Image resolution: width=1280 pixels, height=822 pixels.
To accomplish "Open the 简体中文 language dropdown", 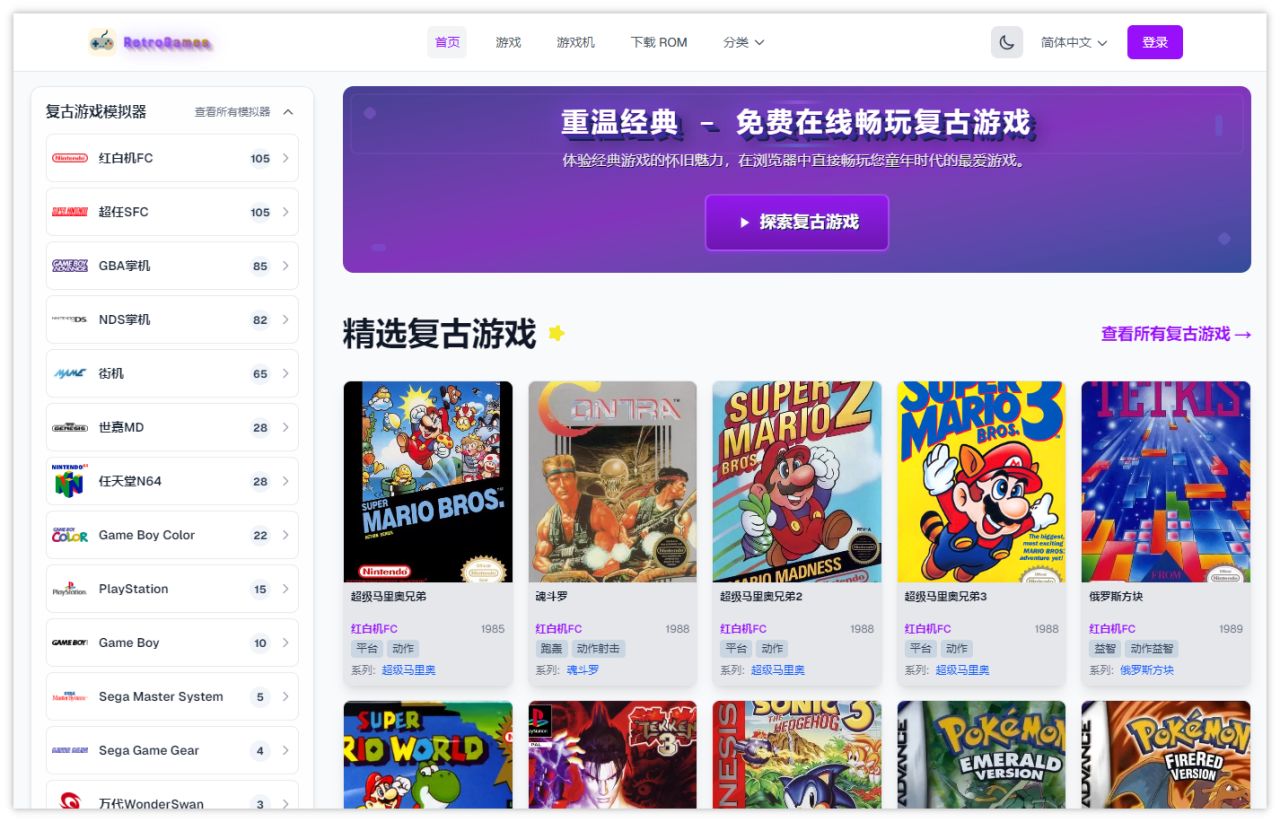I will click(x=1074, y=42).
